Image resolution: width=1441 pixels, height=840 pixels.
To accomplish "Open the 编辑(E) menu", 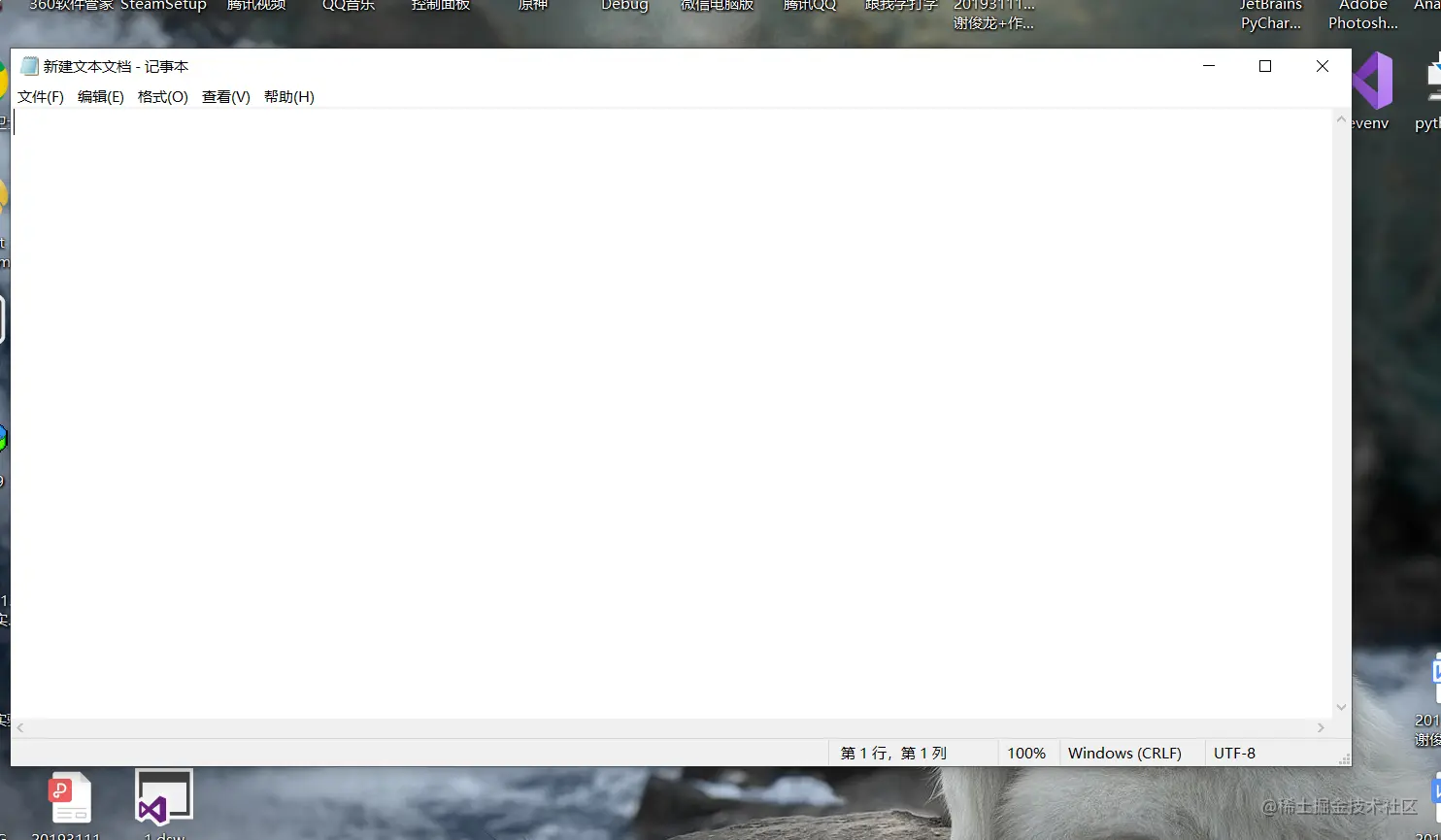I will [x=101, y=97].
